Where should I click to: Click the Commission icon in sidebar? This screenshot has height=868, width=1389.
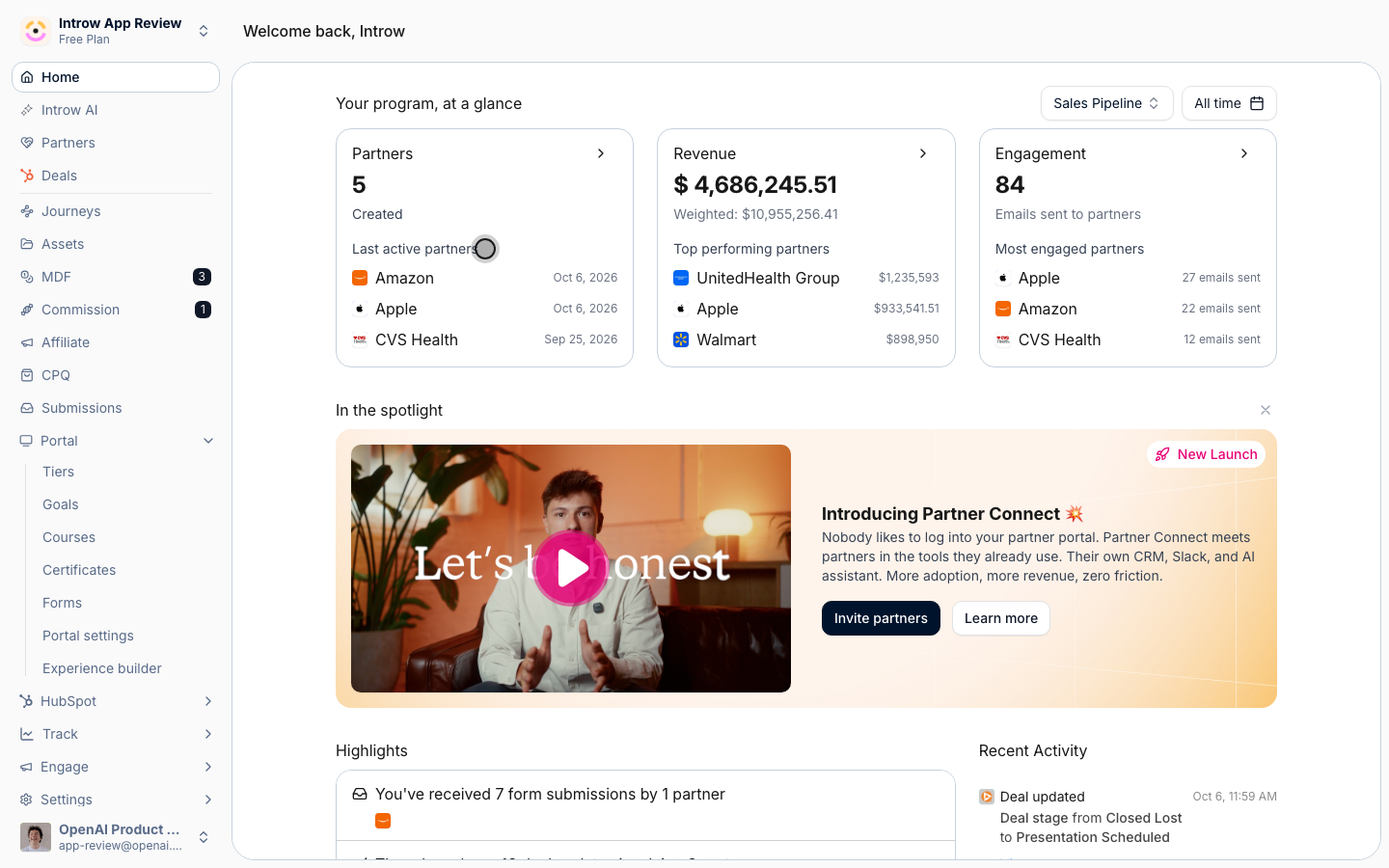tap(27, 310)
